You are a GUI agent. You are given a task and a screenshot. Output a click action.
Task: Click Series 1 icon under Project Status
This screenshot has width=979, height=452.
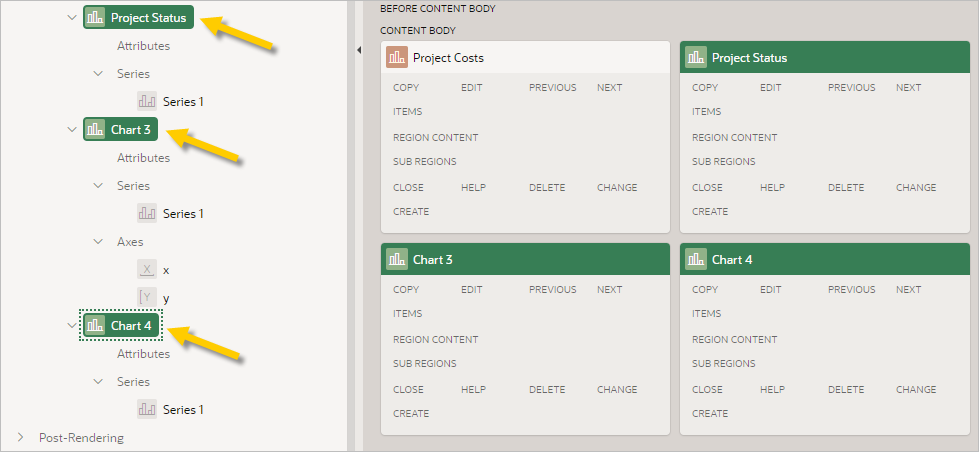point(147,101)
